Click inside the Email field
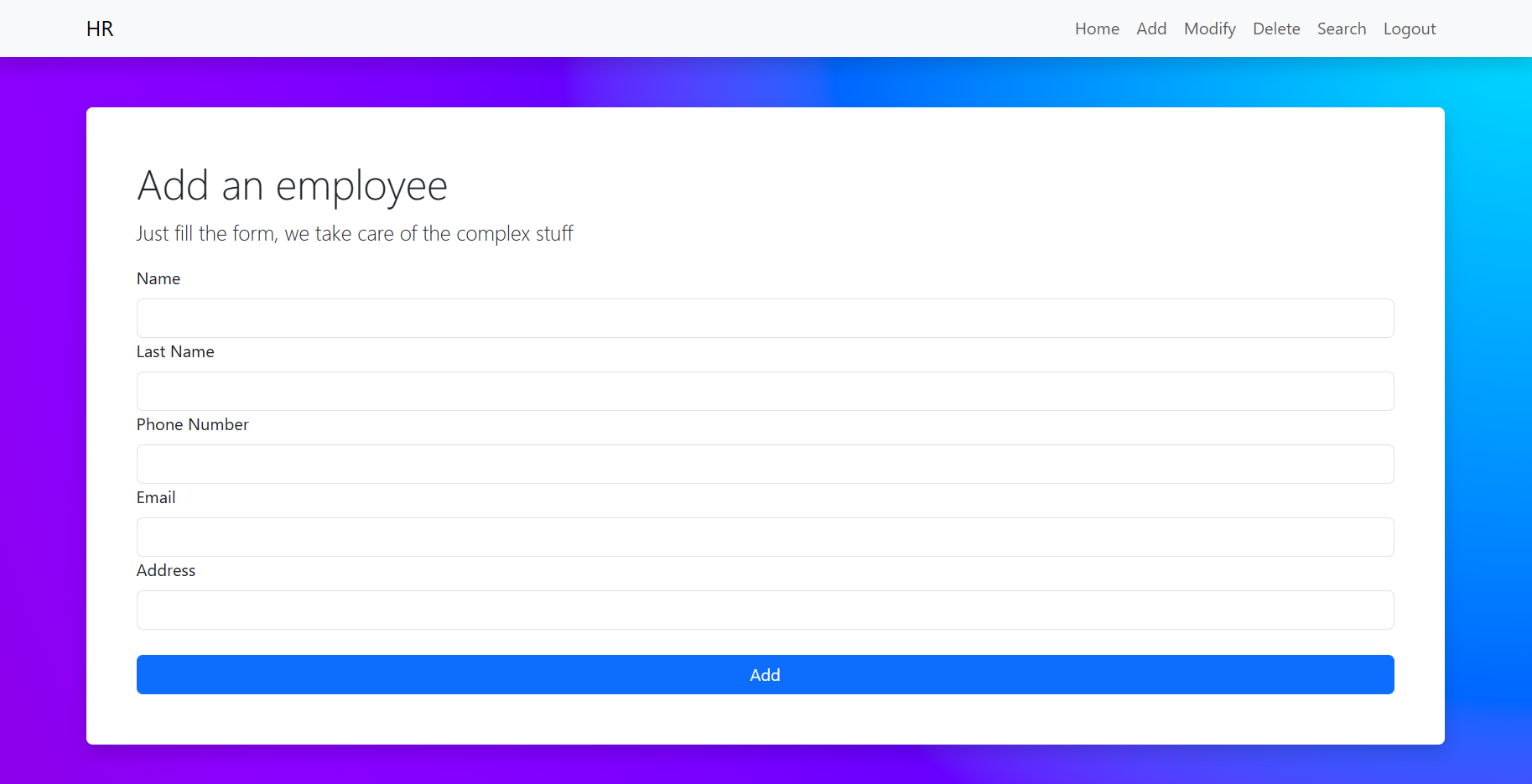 click(765, 537)
